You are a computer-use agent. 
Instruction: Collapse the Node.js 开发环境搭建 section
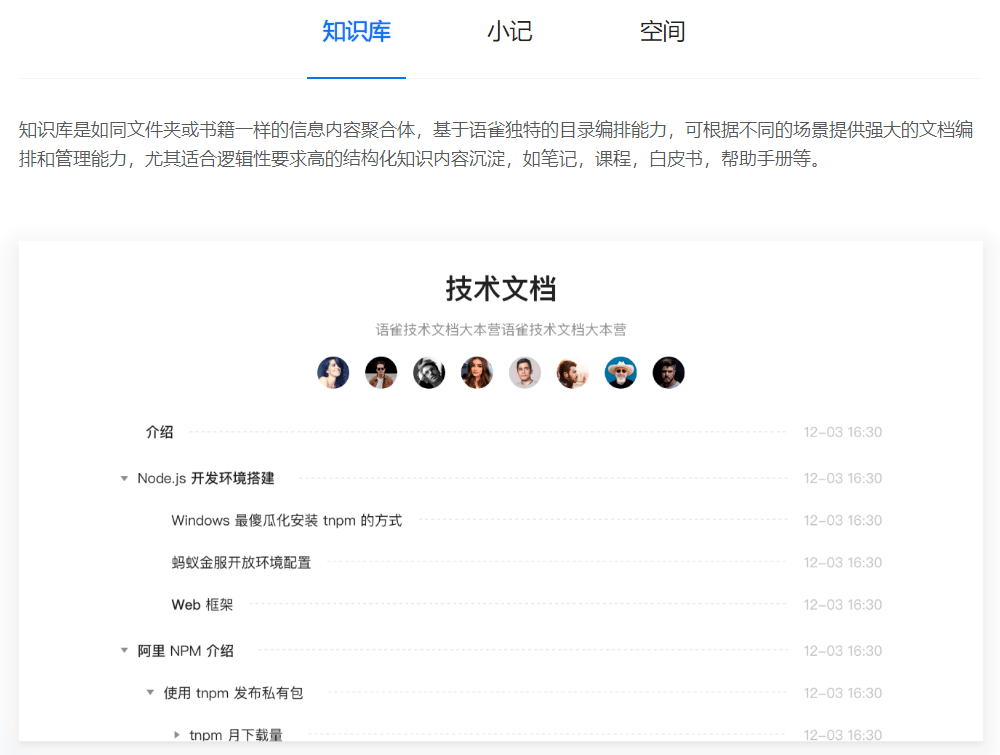(x=123, y=478)
